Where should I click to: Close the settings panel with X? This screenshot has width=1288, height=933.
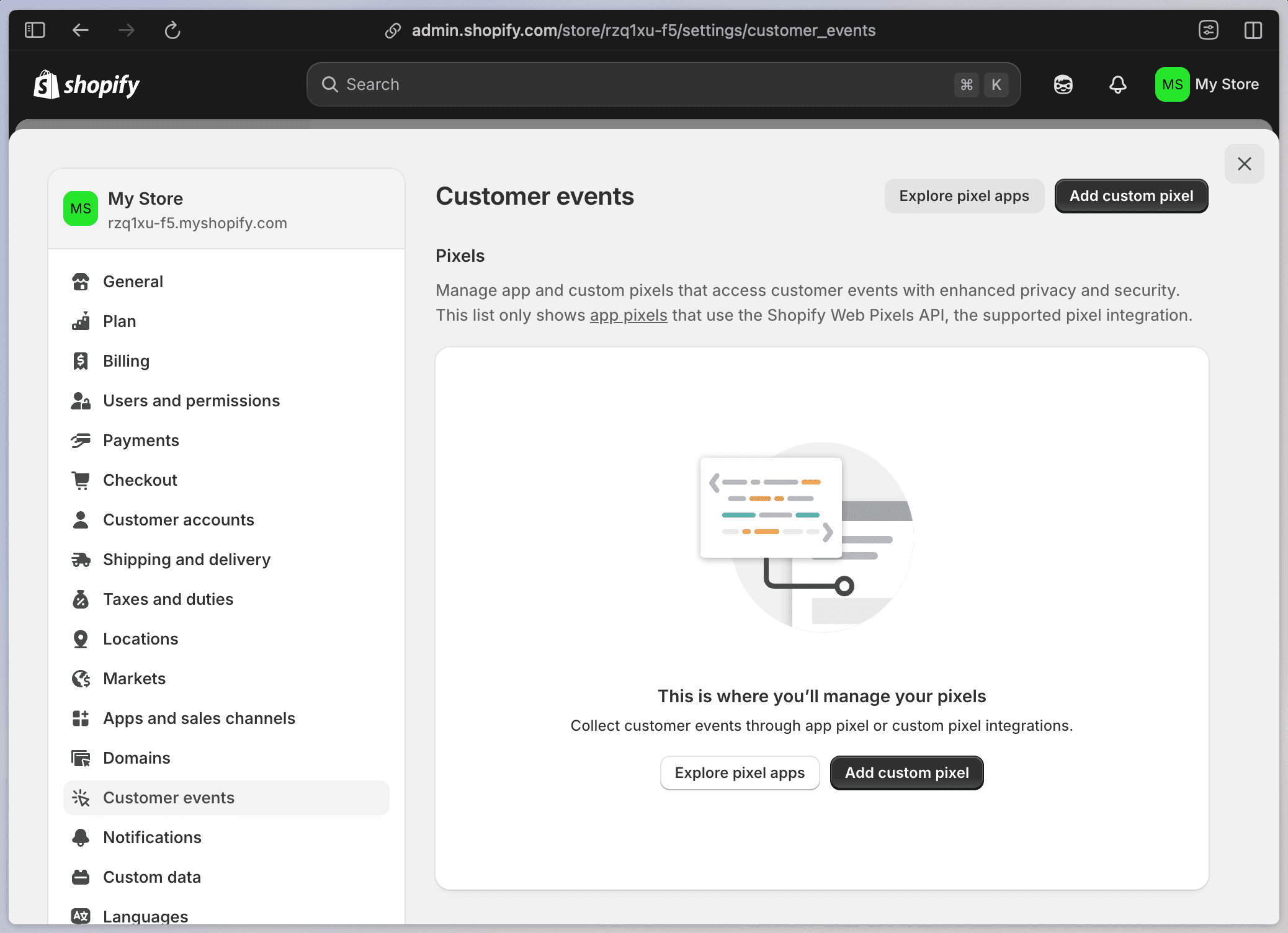tap(1244, 164)
